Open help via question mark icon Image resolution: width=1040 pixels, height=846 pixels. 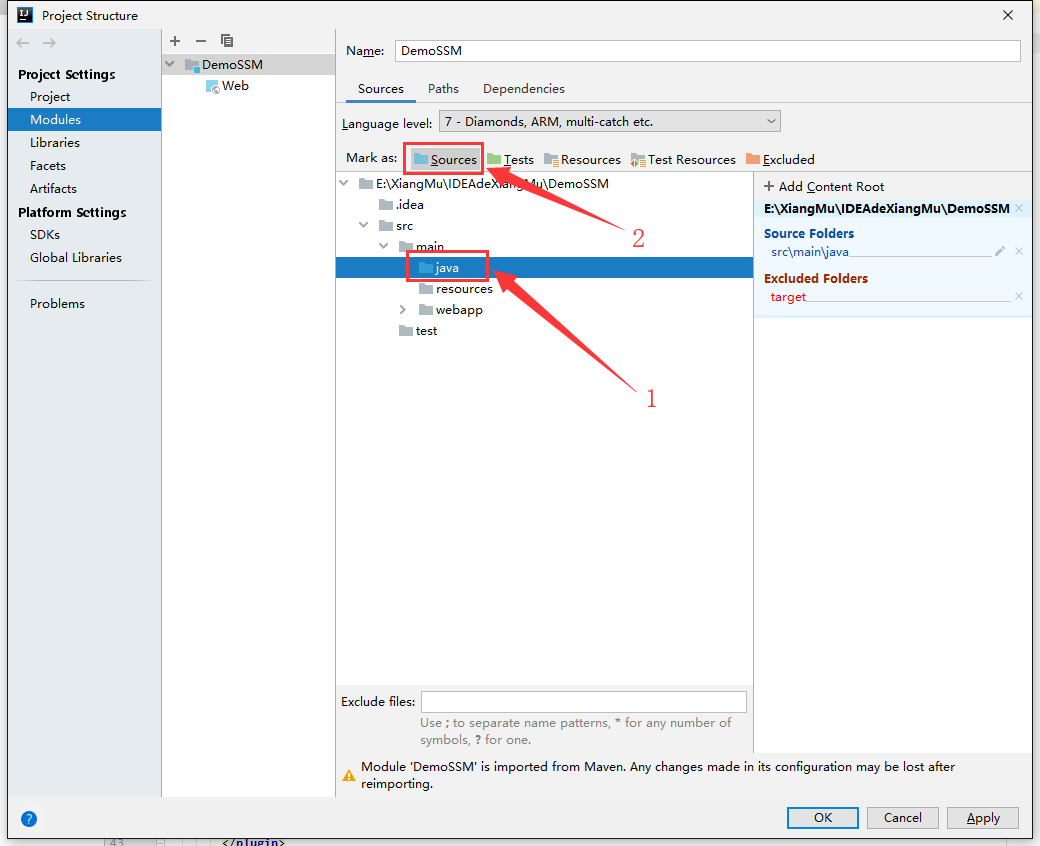click(x=29, y=819)
